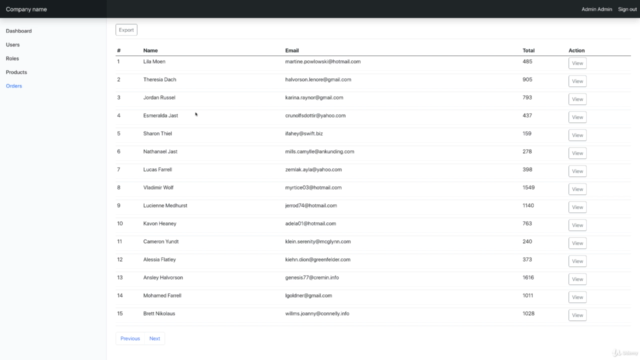The image size is (640, 360).
Task: Click the Total column header
Action: pos(529,51)
